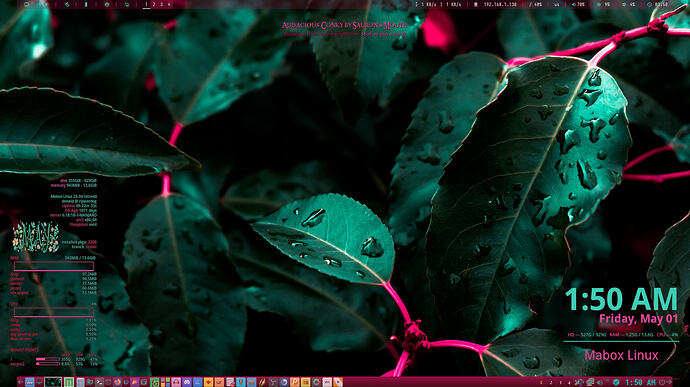Click the 70% volume indicator in the top bar
This screenshot has height=387, width=690.
[578, 4]
